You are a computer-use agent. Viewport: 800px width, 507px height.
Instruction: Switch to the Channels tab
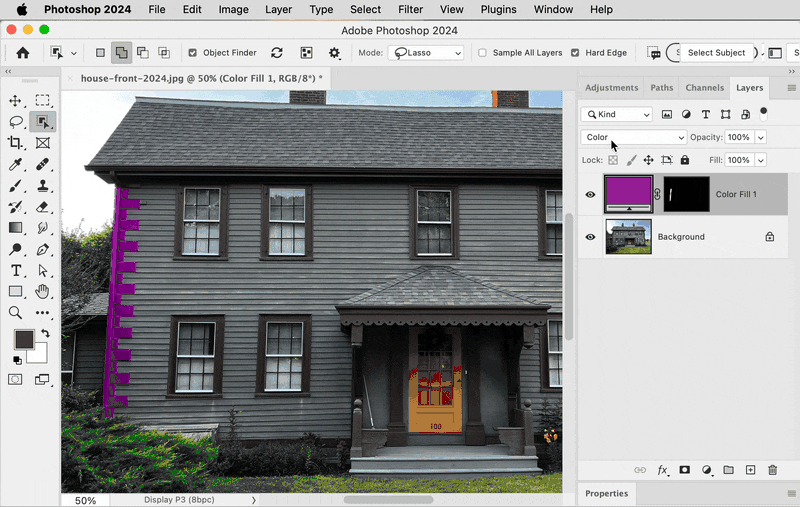705,88
